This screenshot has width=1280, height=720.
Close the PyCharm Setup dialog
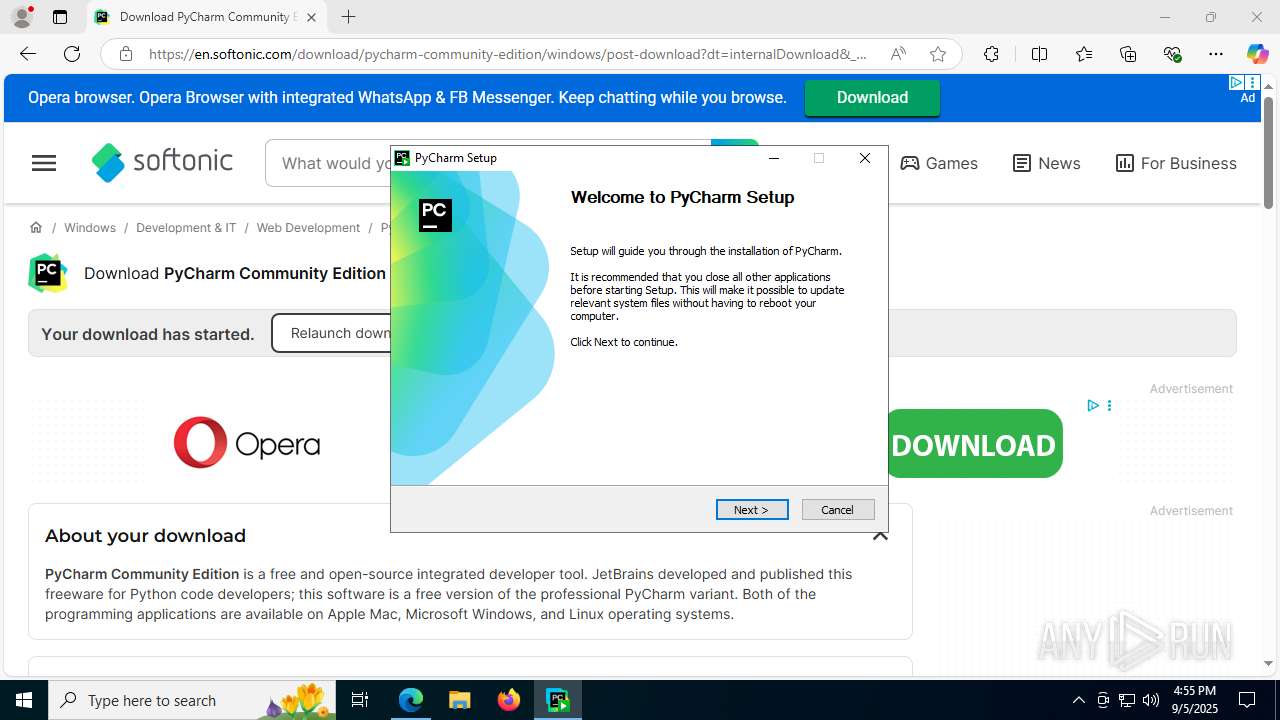[x=865, y=158]
